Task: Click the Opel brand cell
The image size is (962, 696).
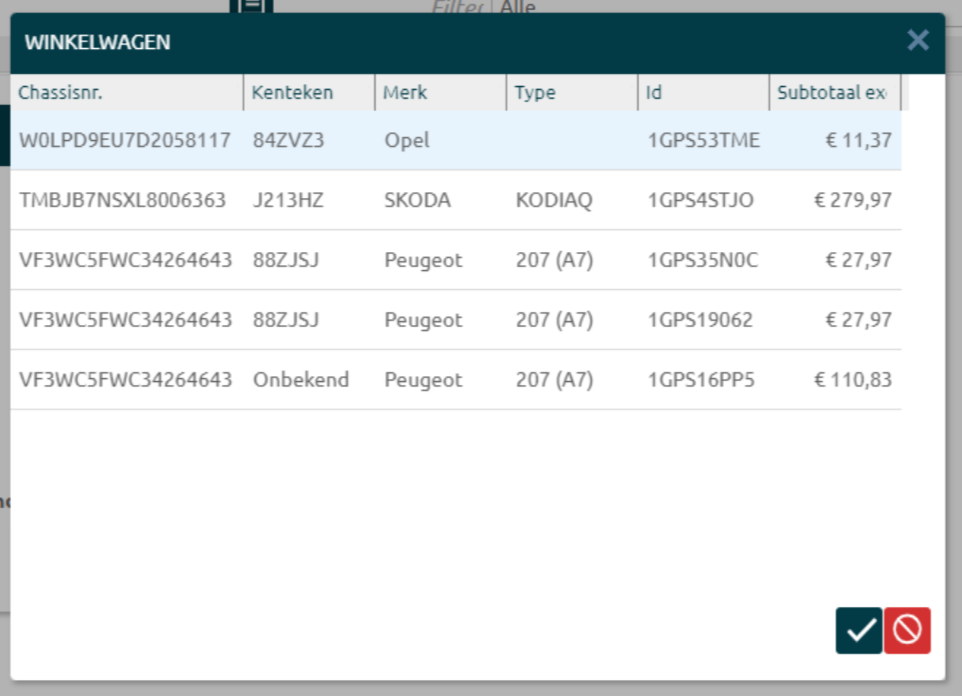Action: tap(407, 140)
